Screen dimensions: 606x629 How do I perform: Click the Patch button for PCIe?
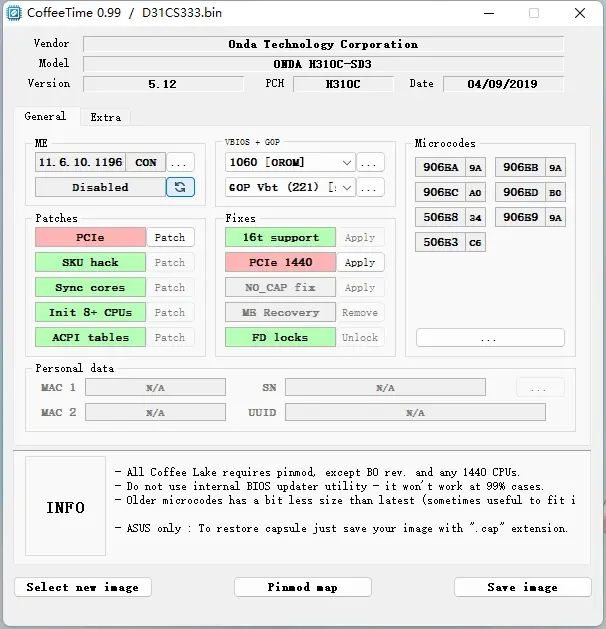[x=170, y=237]
